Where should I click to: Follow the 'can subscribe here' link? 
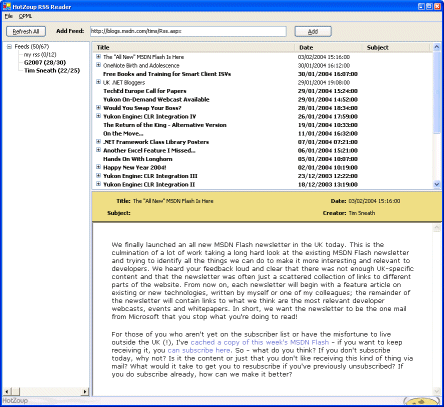pos(199,350)
